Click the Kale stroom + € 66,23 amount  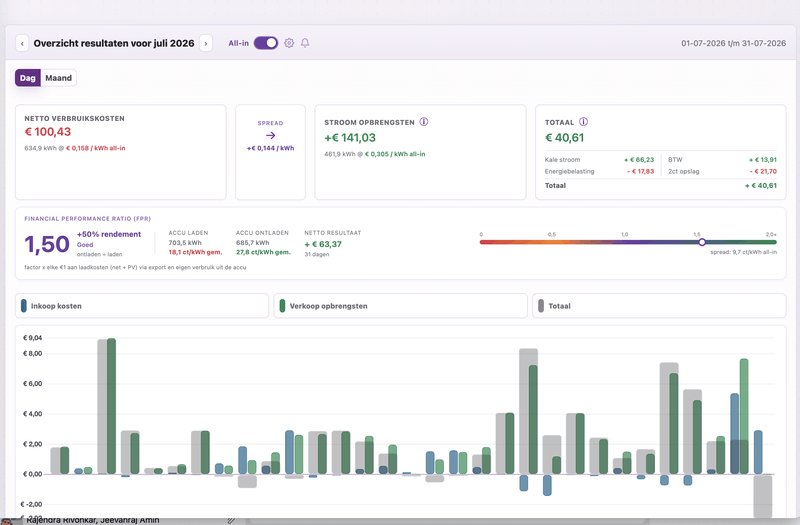639,160
